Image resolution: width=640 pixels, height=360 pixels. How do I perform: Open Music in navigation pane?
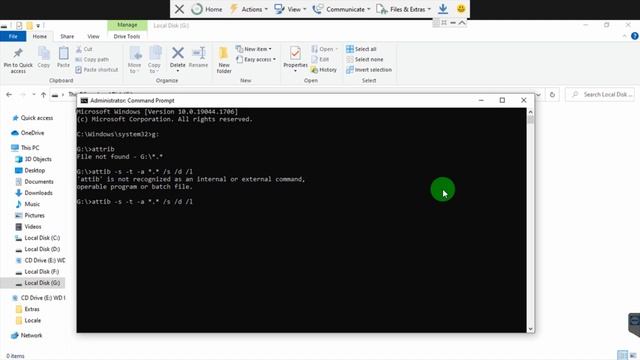(x=28, y=204)
